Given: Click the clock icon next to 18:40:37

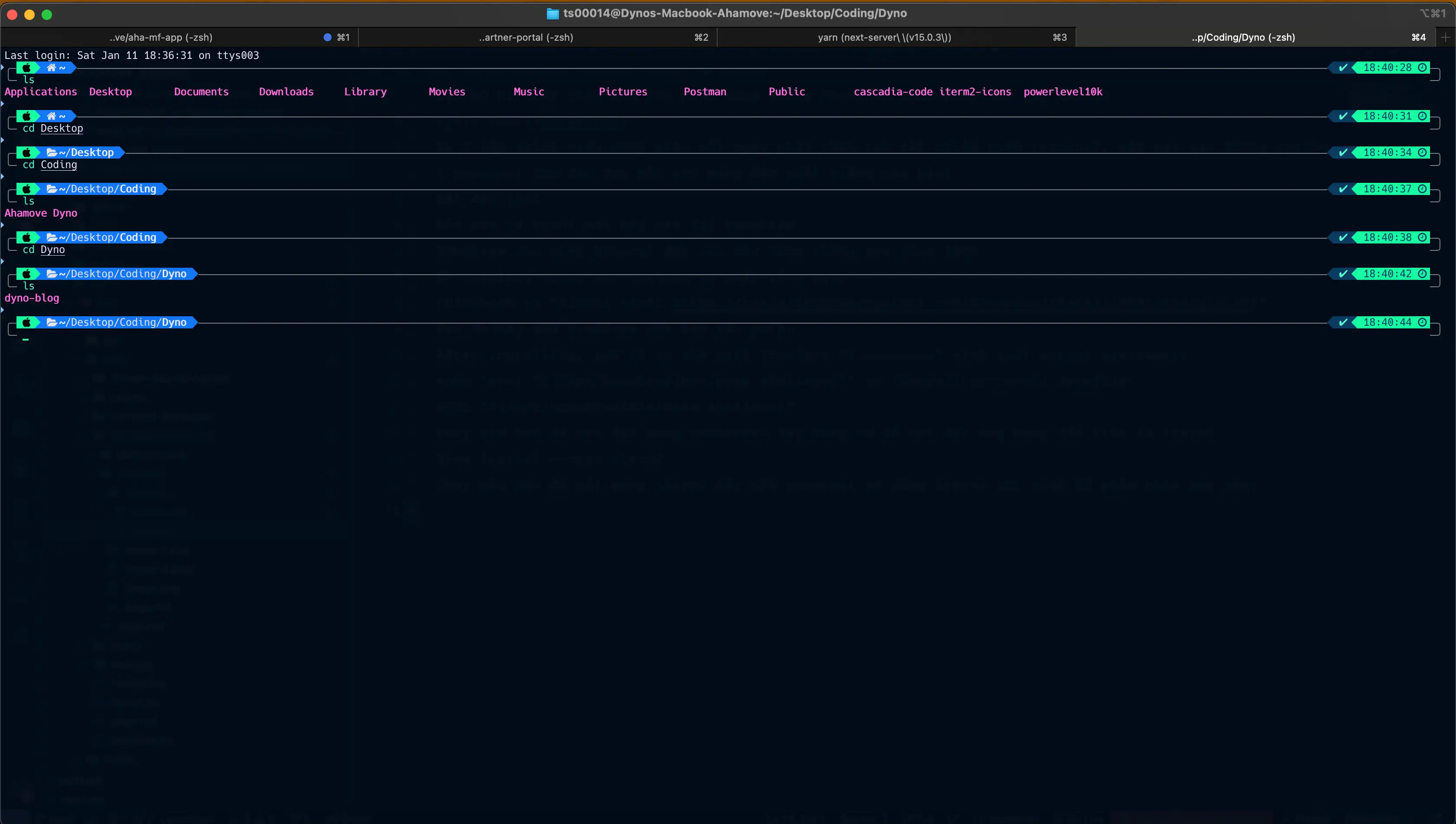Looking at the screenshot, I should (1422, 189).
